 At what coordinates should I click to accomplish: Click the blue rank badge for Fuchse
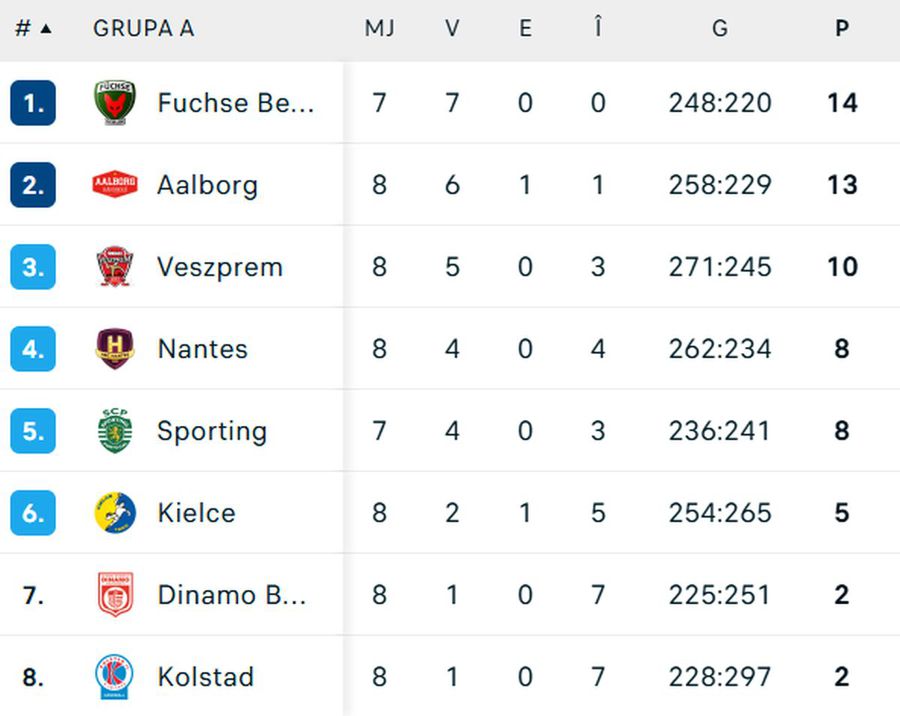(32, 102)
